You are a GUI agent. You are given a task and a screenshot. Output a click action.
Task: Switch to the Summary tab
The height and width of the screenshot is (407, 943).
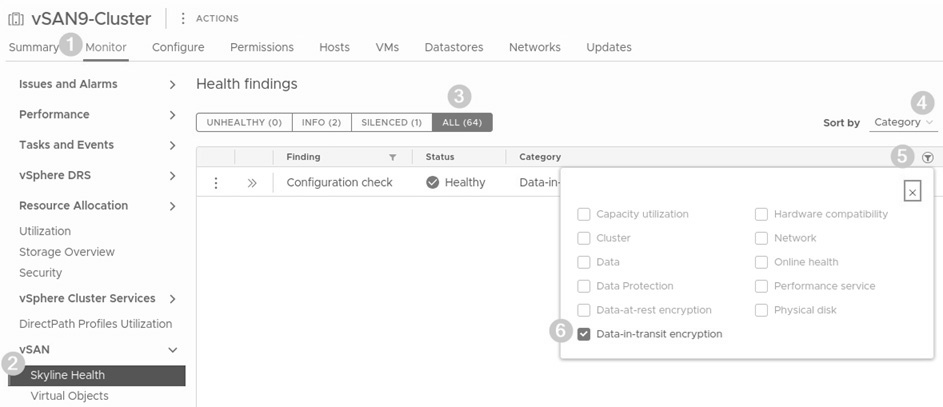click(x=34, y=47)
